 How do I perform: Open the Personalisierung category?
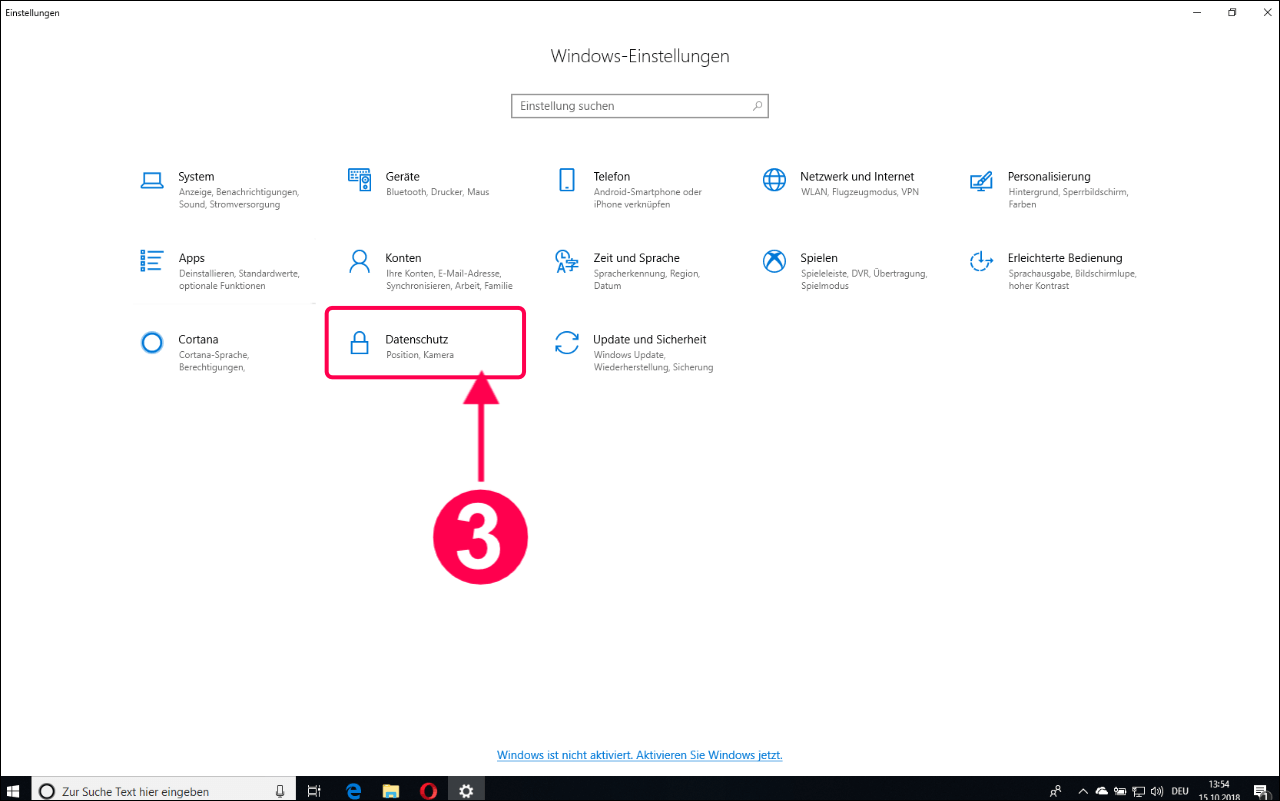[x=1049, y=190]
